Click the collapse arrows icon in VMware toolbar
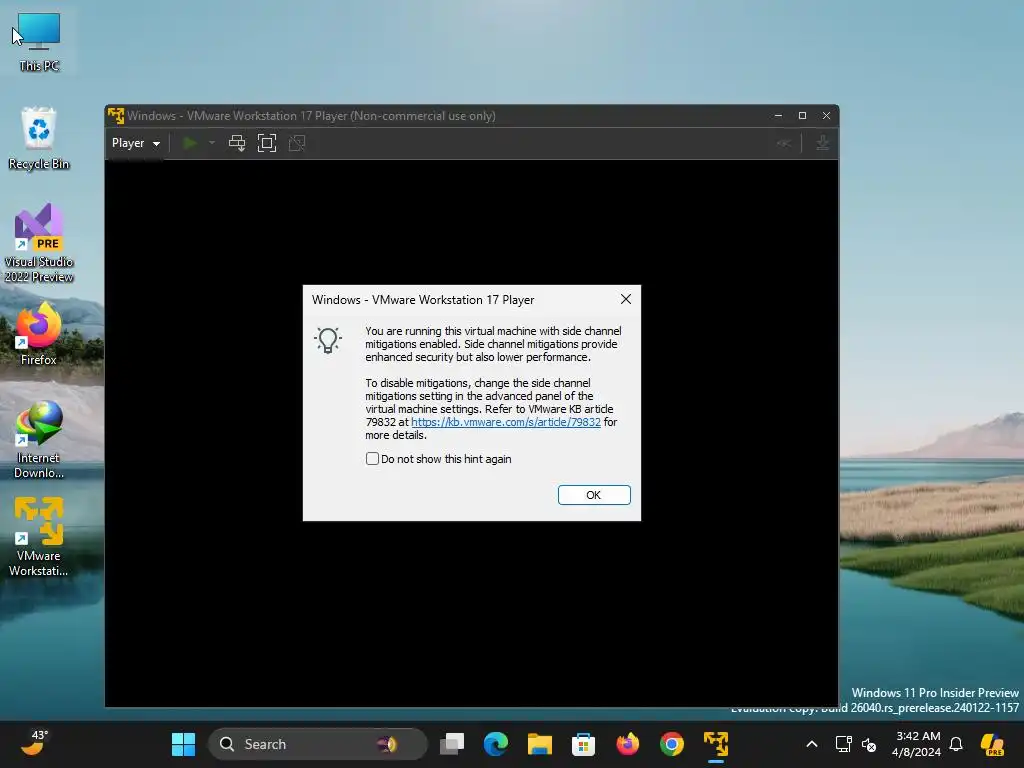Viewport: 1024px width, 768px height. [x=784, y=143]
